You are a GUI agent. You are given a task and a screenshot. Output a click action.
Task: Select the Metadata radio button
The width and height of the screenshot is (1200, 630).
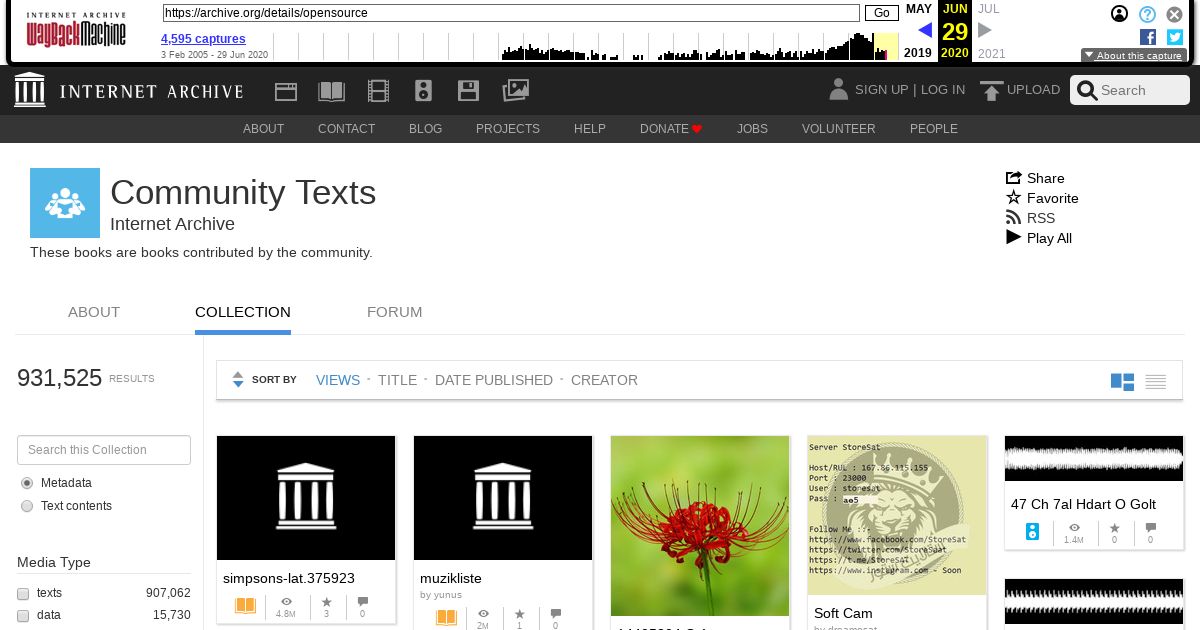(x=27, y=483)
